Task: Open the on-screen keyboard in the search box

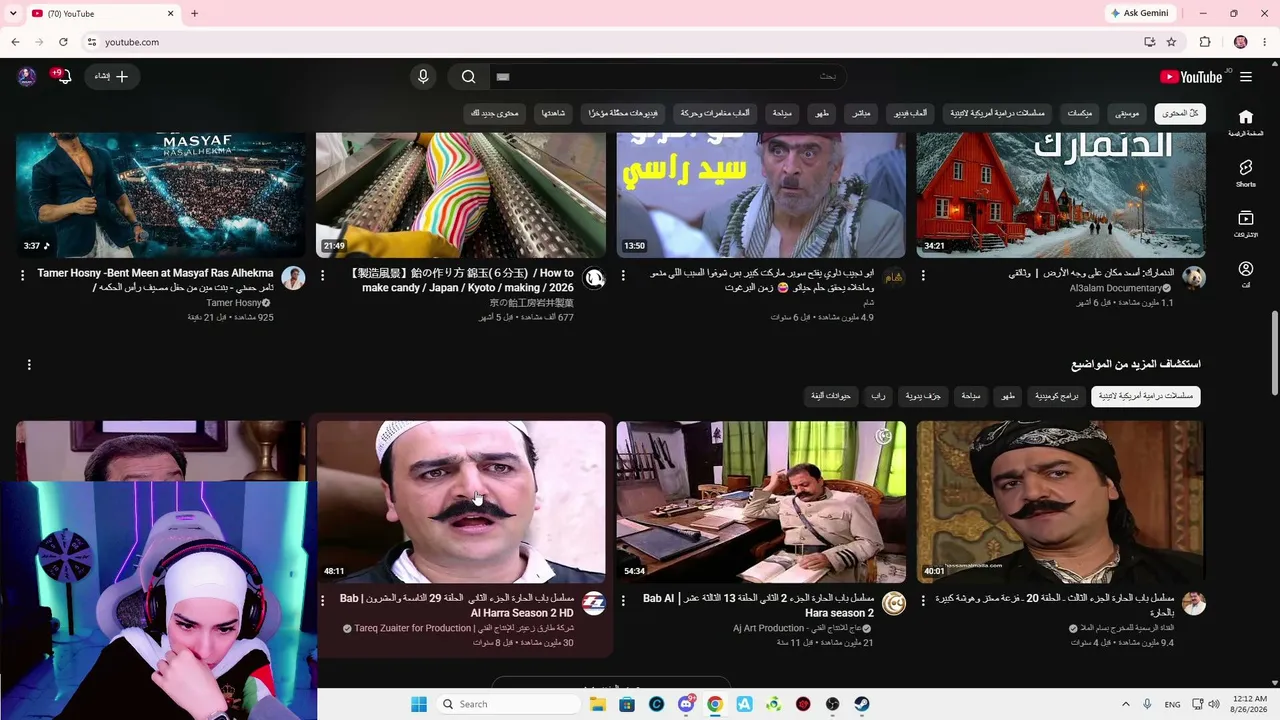Action: click(503, 77)
